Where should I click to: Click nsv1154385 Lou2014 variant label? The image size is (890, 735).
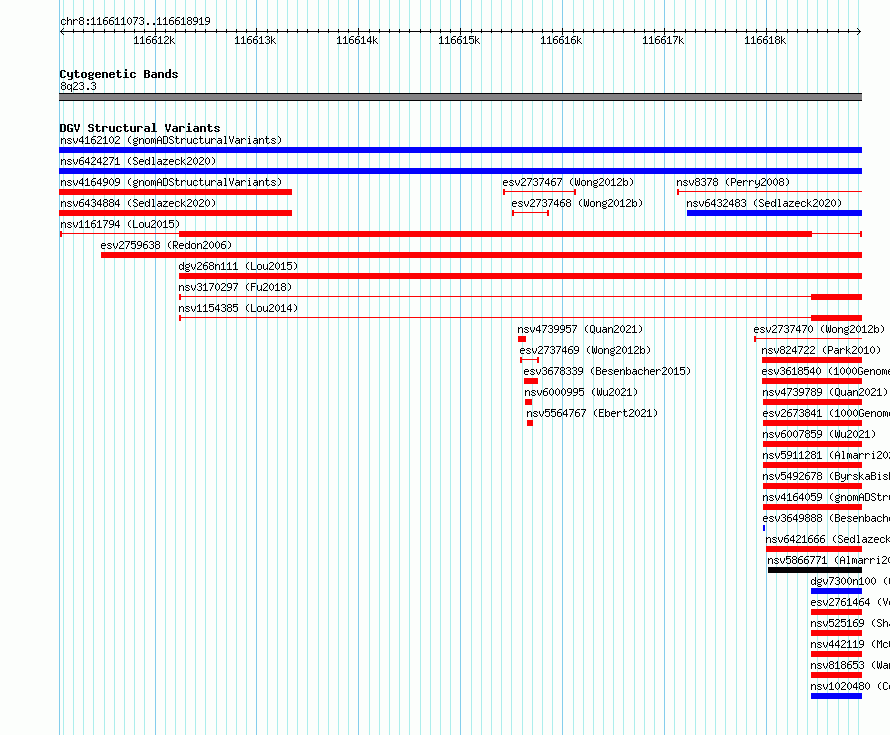click(x=238, y=308)
